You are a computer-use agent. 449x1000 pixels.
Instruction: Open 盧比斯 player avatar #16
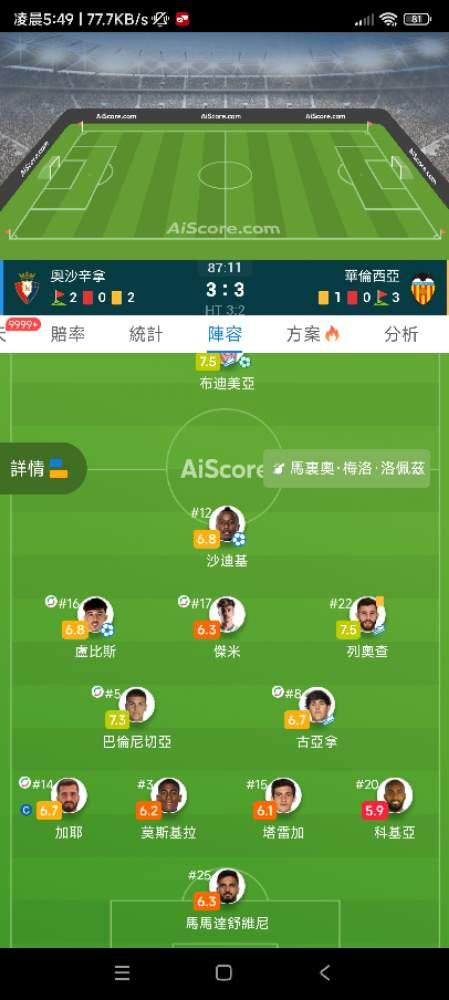(96, 614)
